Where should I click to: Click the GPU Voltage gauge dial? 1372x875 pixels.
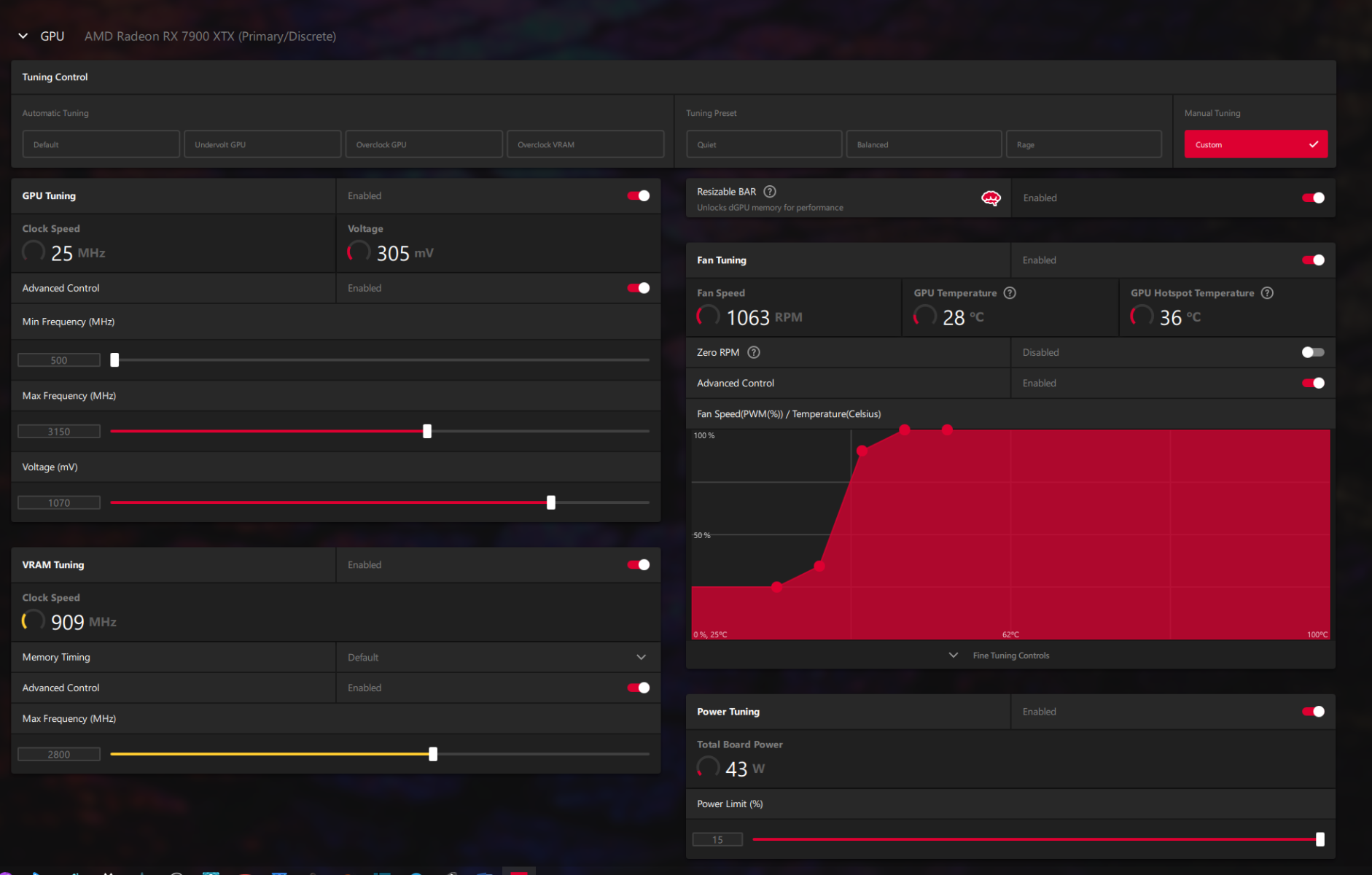click(x=359, y=252)
